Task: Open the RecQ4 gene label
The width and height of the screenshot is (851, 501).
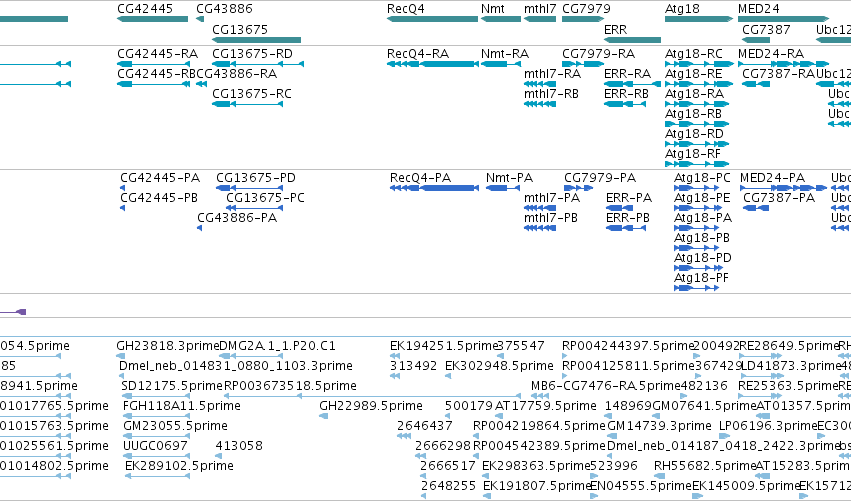Action: coord(405,9)
